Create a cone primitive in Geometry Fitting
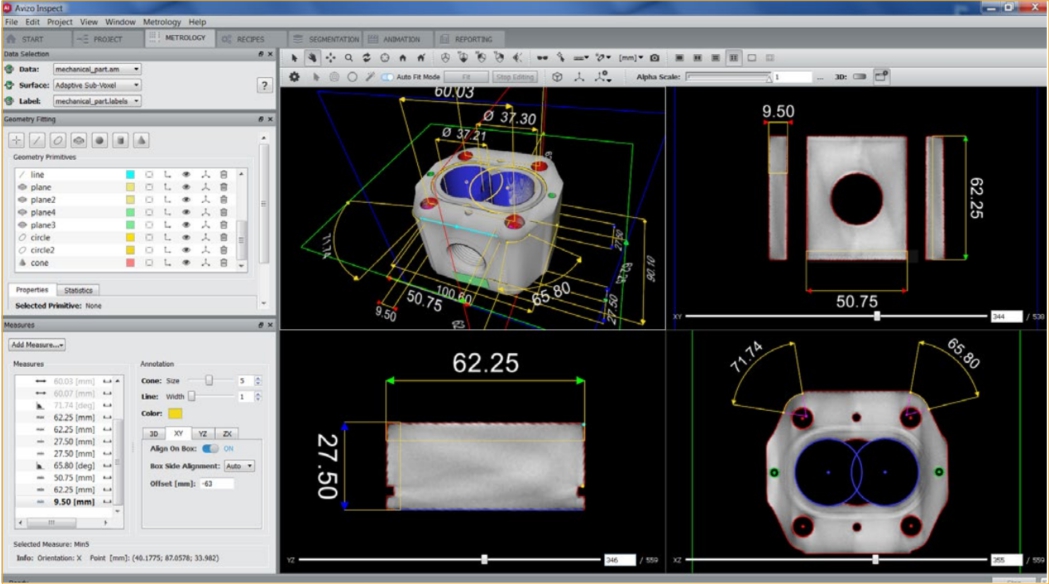 point(142,140)
